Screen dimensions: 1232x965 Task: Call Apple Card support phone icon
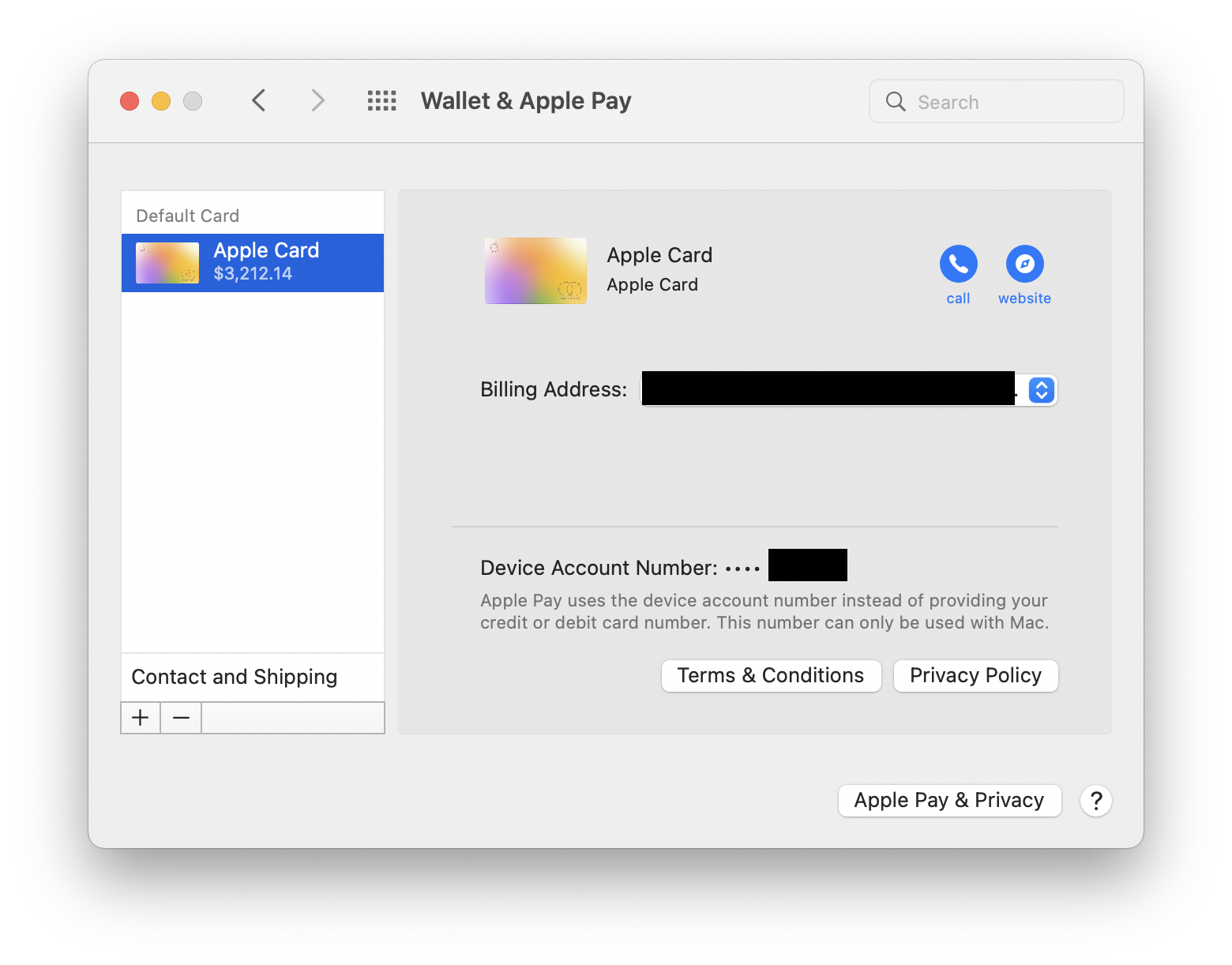click(958, 264)
